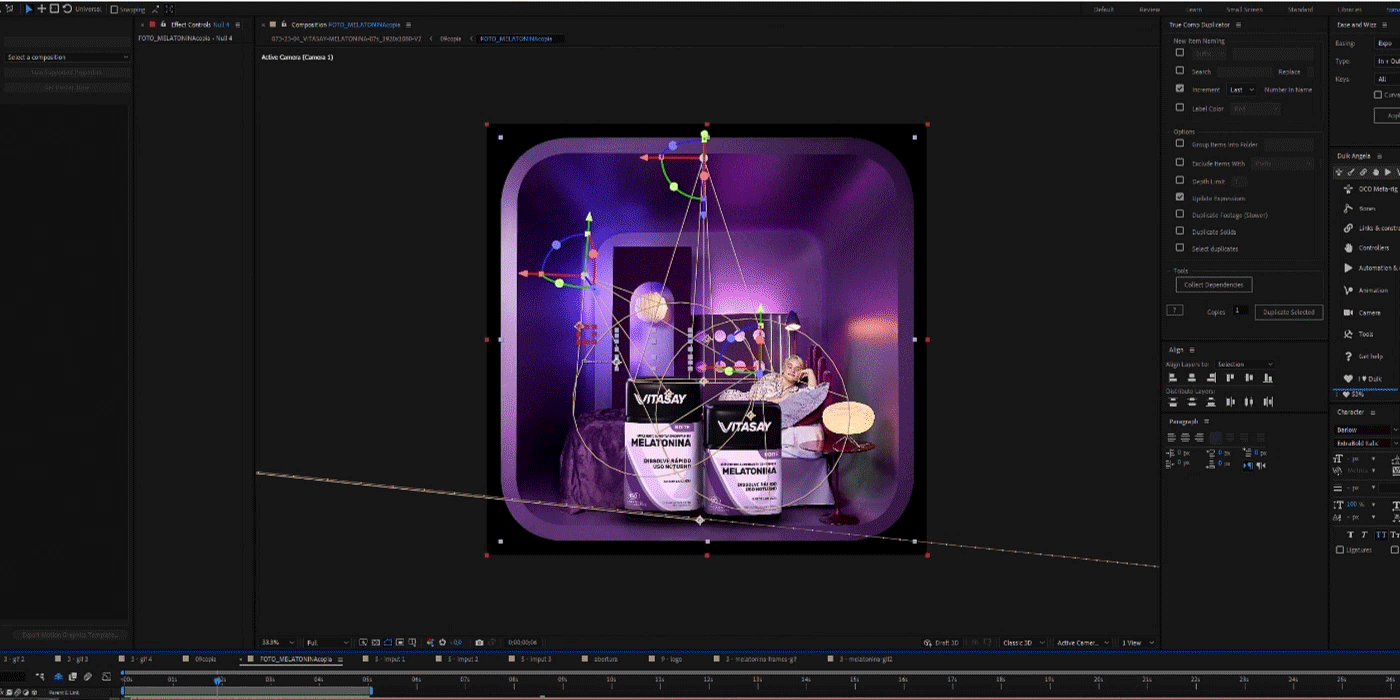Click the Collect Dependencies button
1400x700 pixels.
(1213, 285)
